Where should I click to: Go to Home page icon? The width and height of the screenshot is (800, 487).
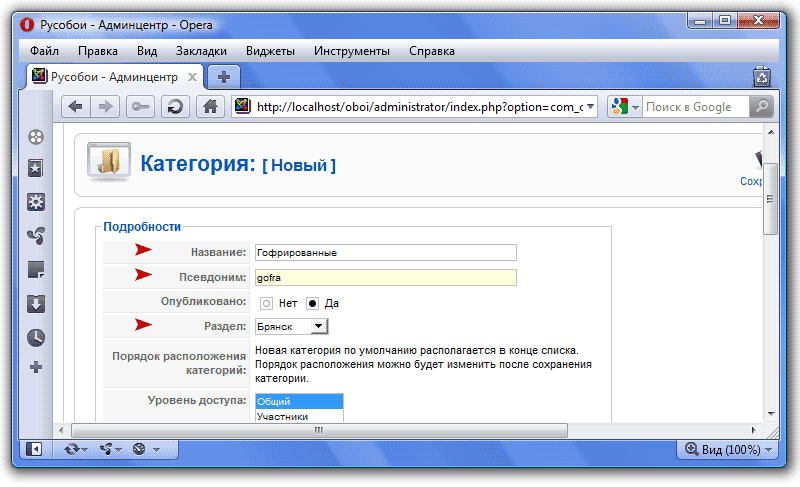209,107
